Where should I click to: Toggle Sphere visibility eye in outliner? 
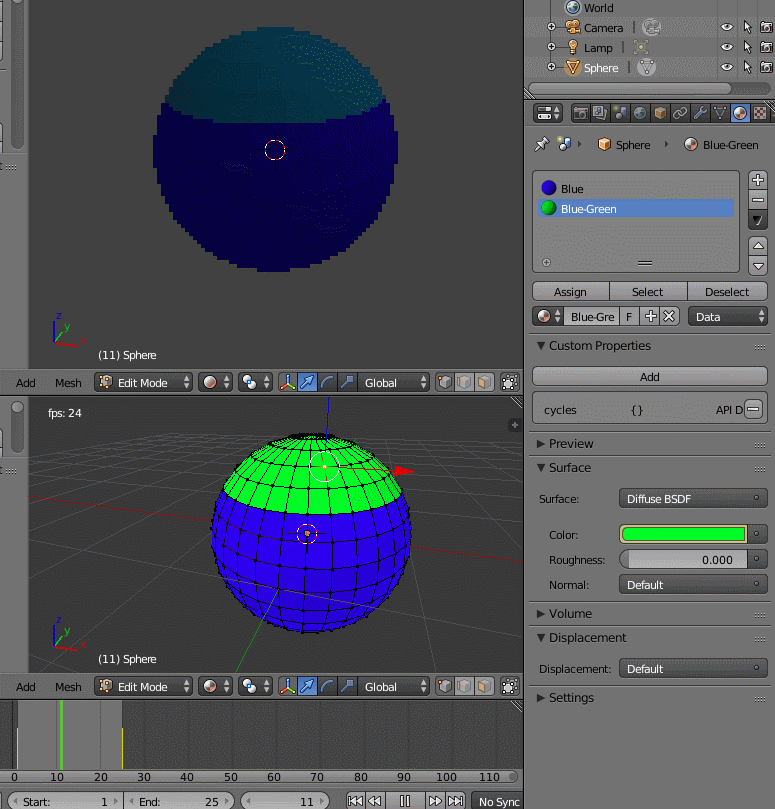(x=727, y=68)
